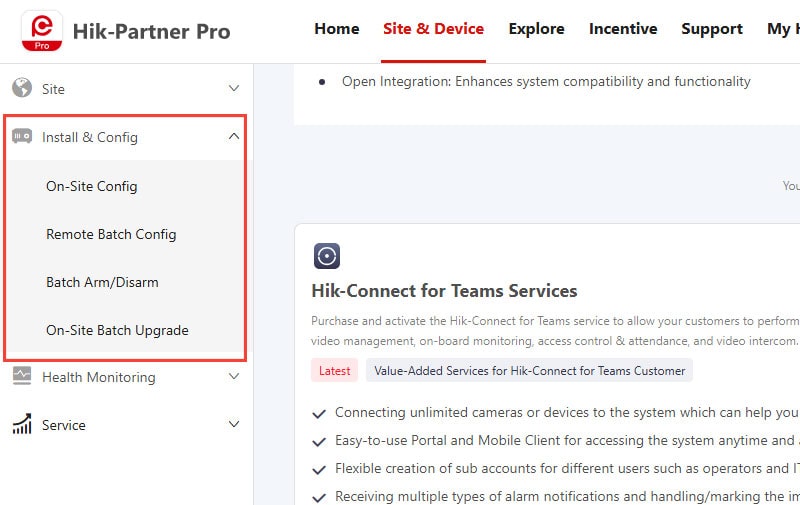Click the Site sidebar label

point(53,89)
